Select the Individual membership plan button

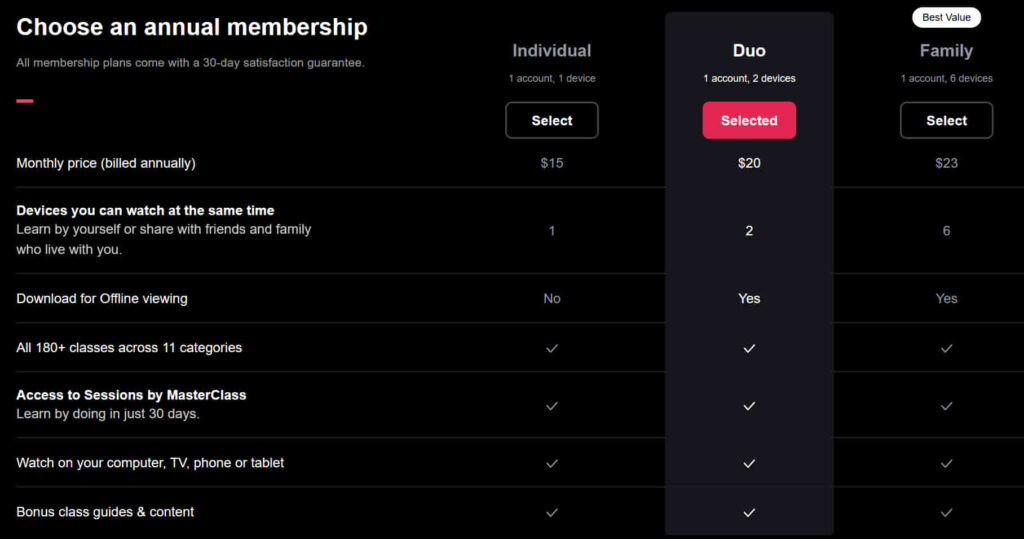click(x=552, y=120)
